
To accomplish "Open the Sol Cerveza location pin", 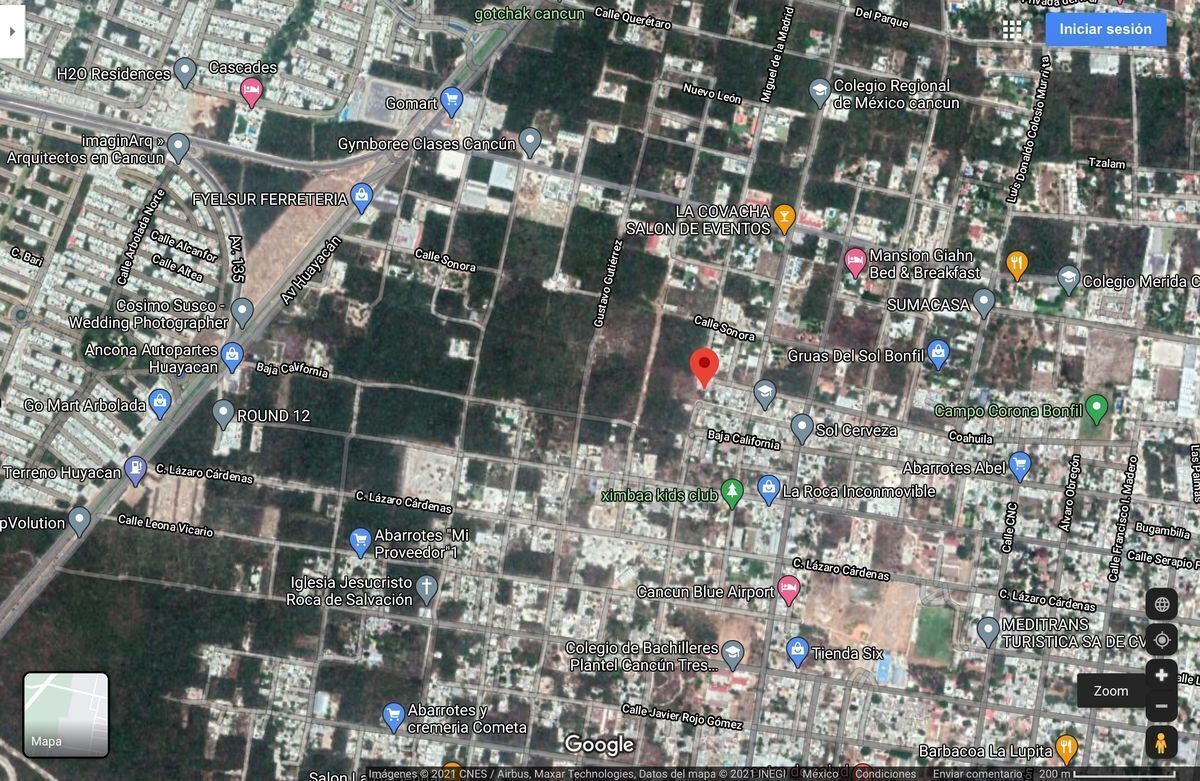I will coord(802,429).
